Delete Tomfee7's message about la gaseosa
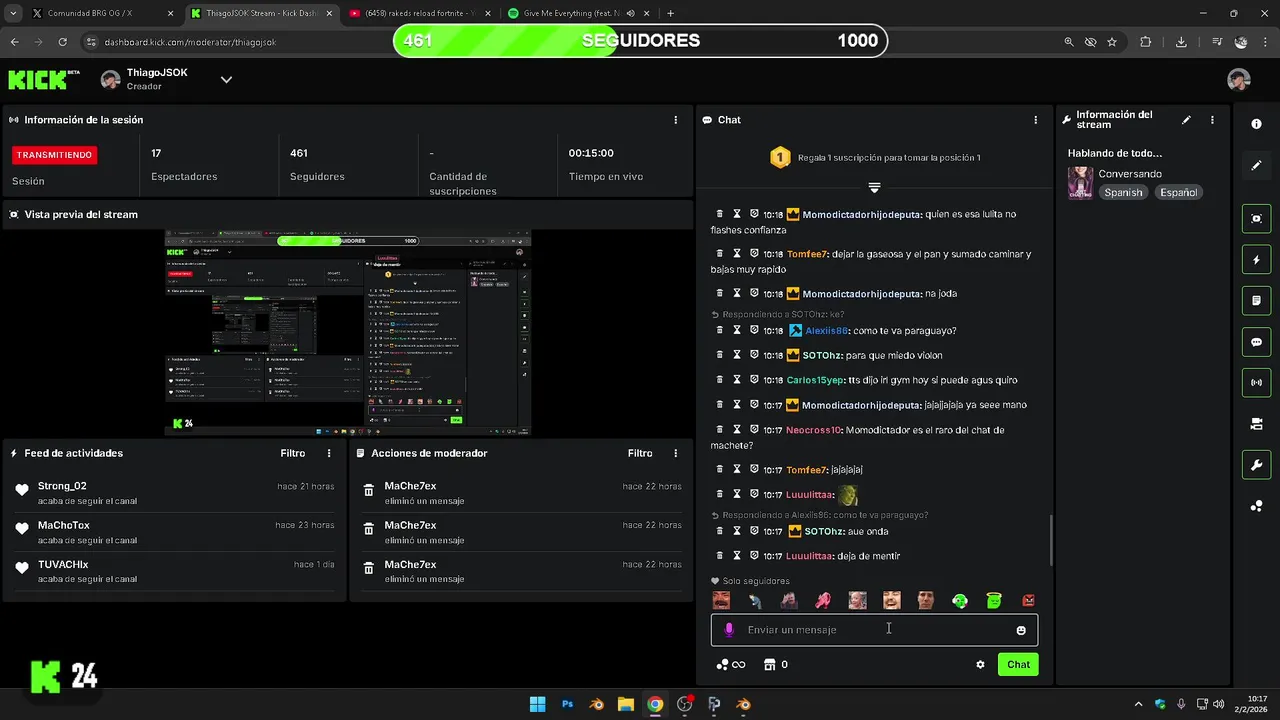The image size is (1280, 720). pyautogui.click(x=719, y=254)
